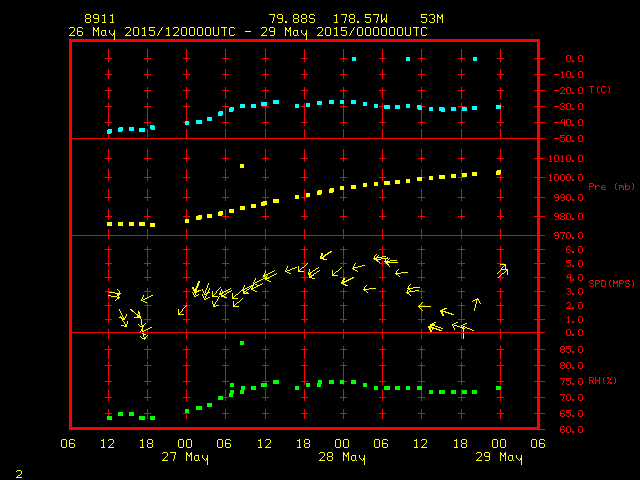This screenshot has height=480, width=640.
Task: Click the 85.0 humidity tick value
Action: point(571,350)
